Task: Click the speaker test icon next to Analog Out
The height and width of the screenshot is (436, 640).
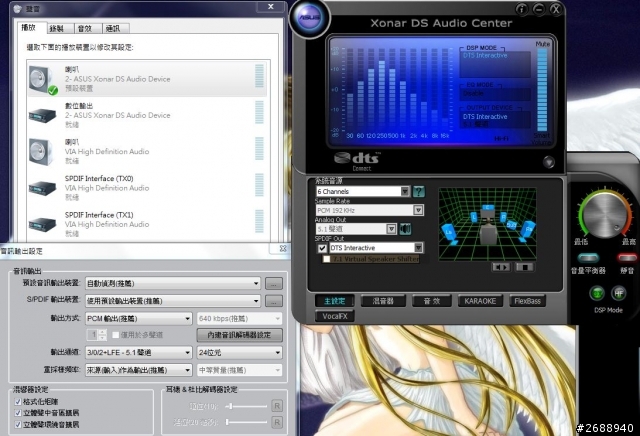Action: (x=405, y=229)
